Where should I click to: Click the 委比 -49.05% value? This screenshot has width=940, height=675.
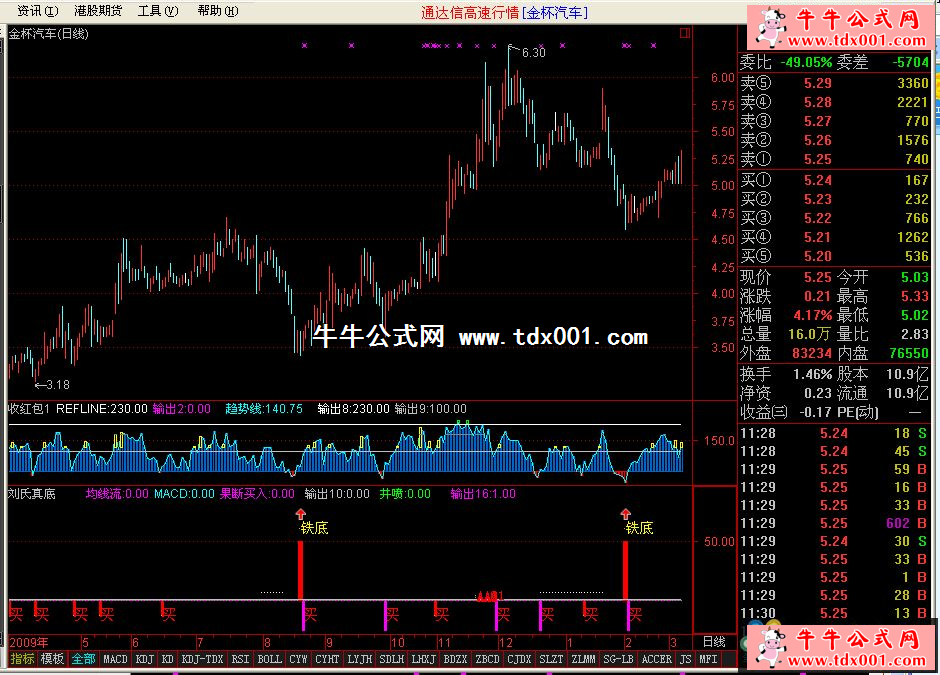(x=806, y=62)
